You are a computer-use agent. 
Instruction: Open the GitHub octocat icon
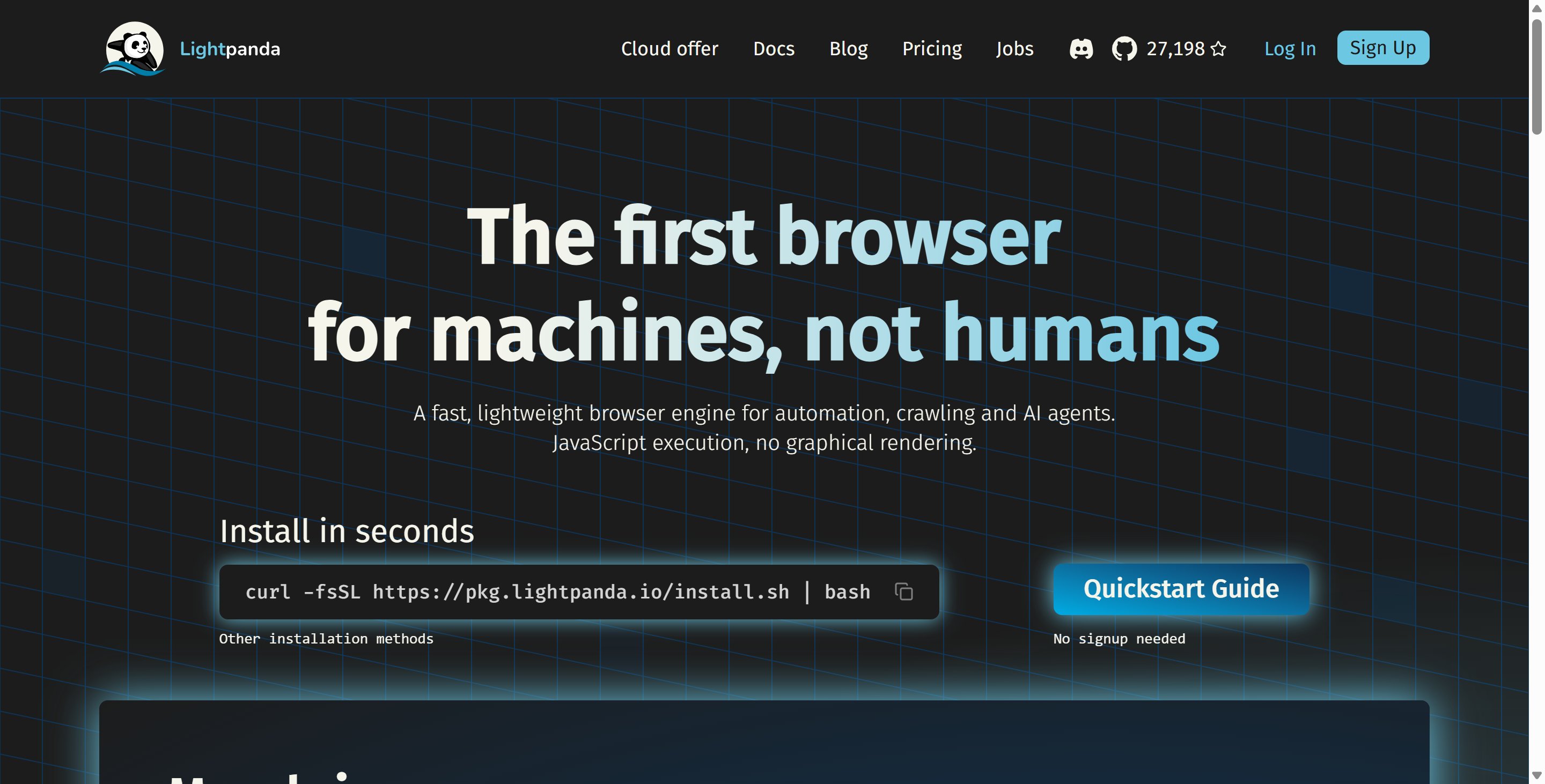click(x=1124, y=49)
